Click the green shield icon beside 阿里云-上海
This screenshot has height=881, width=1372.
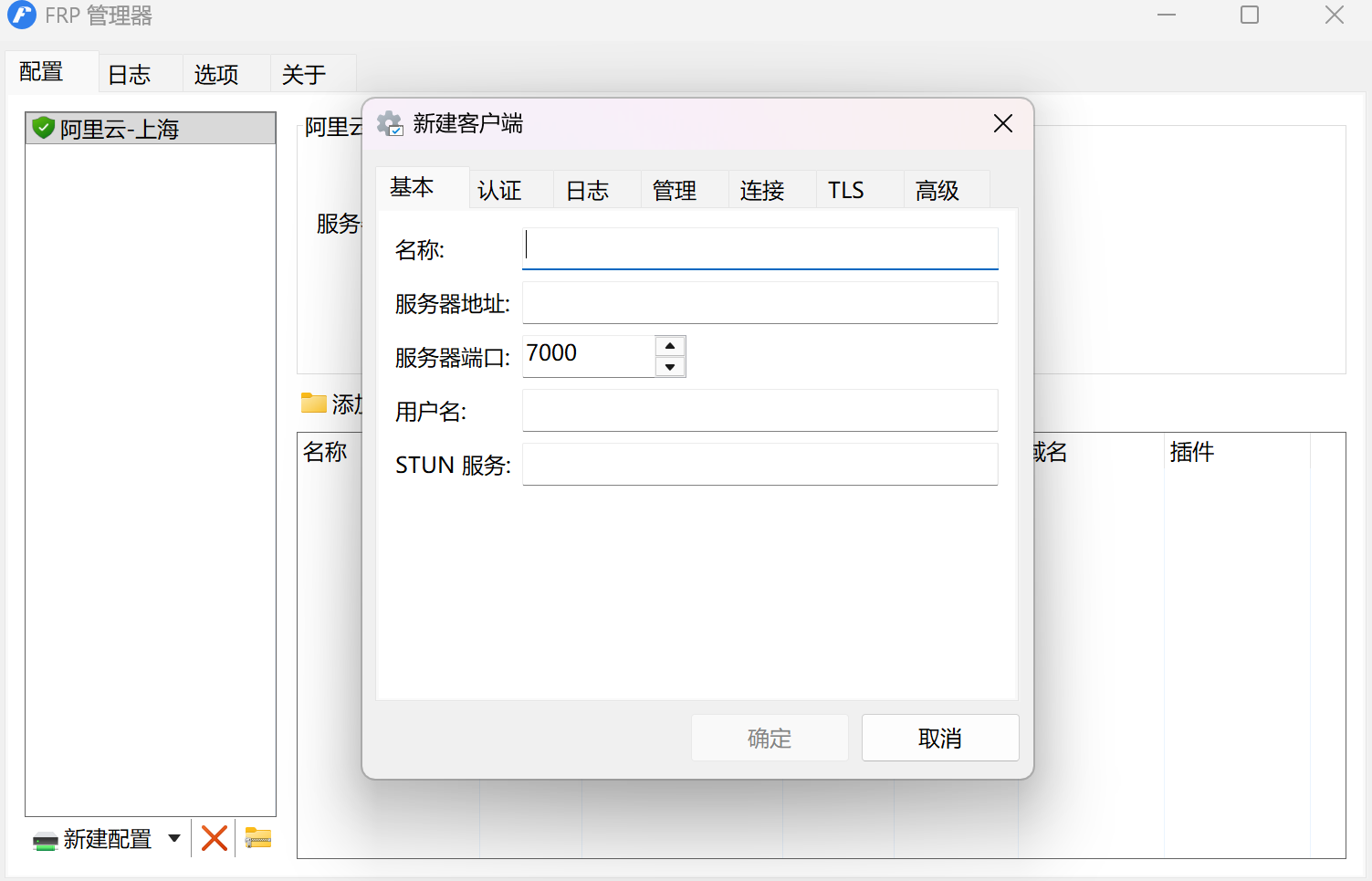tap(43, 128)
